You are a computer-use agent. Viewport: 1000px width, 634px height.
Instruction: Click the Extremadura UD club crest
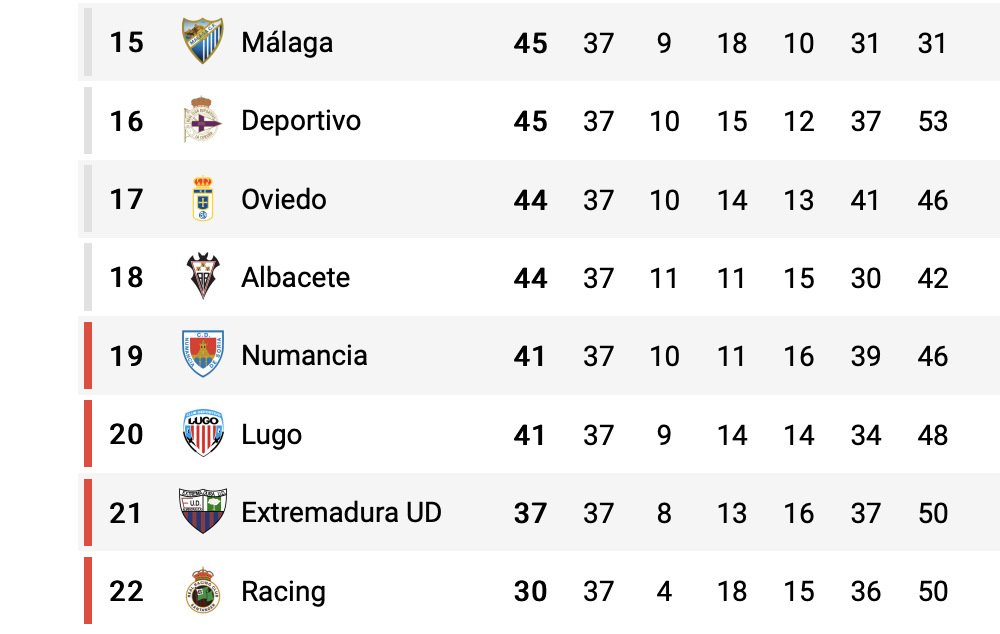pos(203,511)
